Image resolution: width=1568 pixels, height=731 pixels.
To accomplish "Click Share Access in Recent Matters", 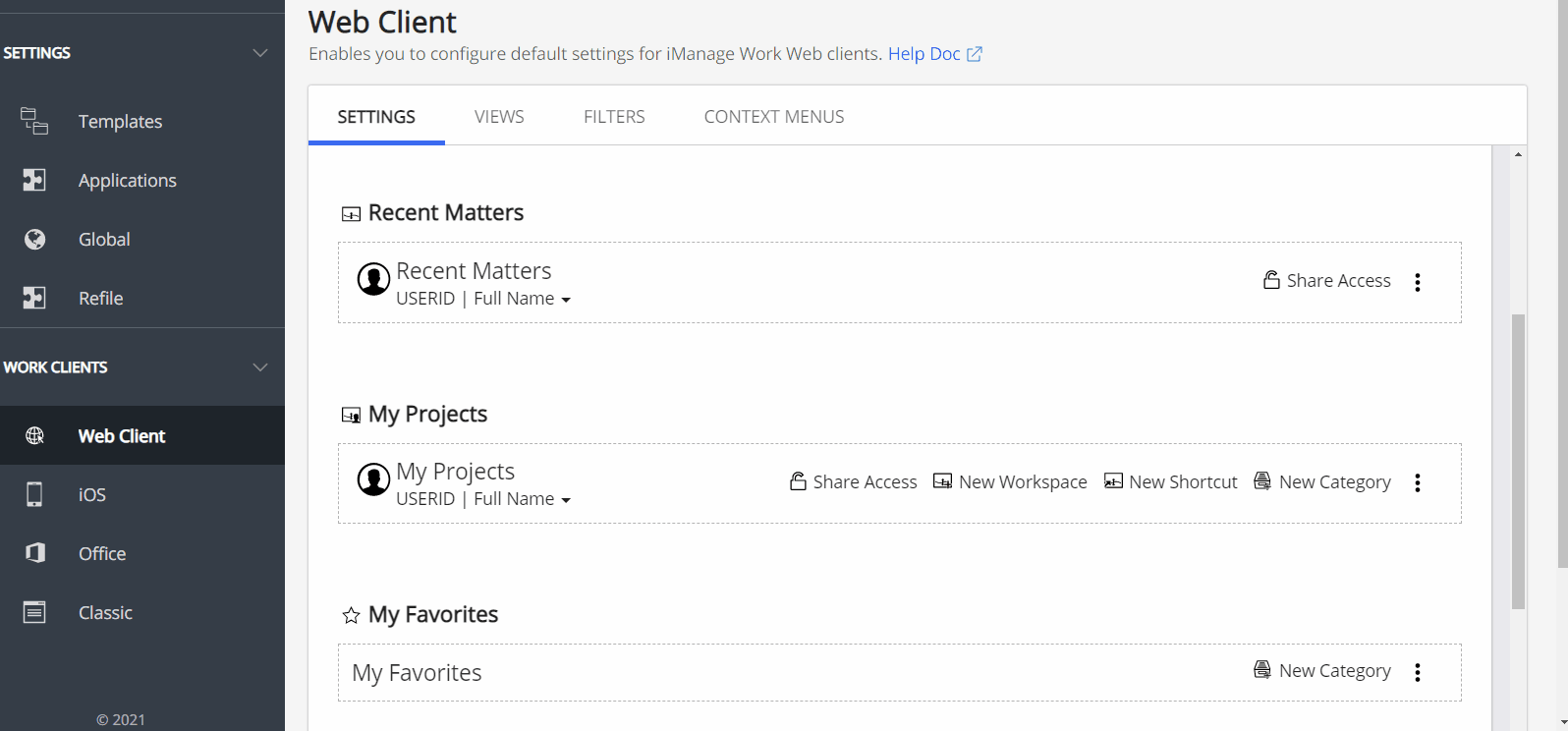I will pos(1327,281).
